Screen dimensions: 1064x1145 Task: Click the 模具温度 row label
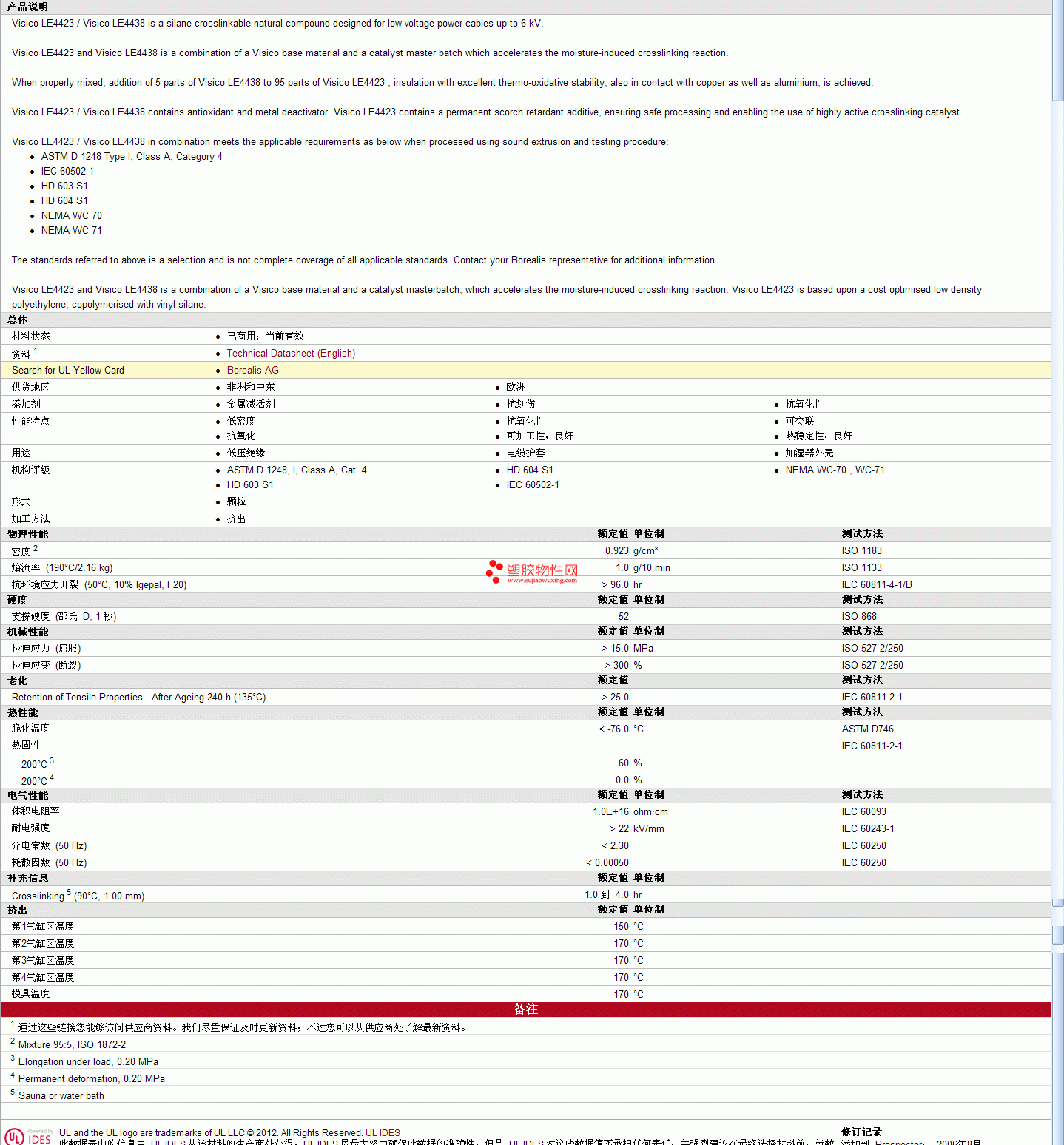31,994
